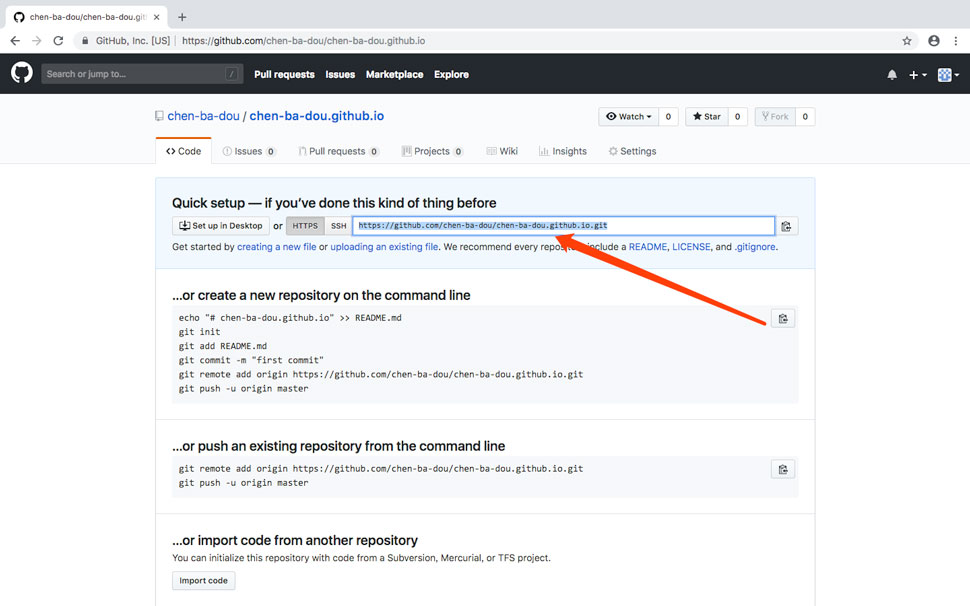Click the git add README.md line
The height and width of the screenshot is (606, 970).
(223, 346)
